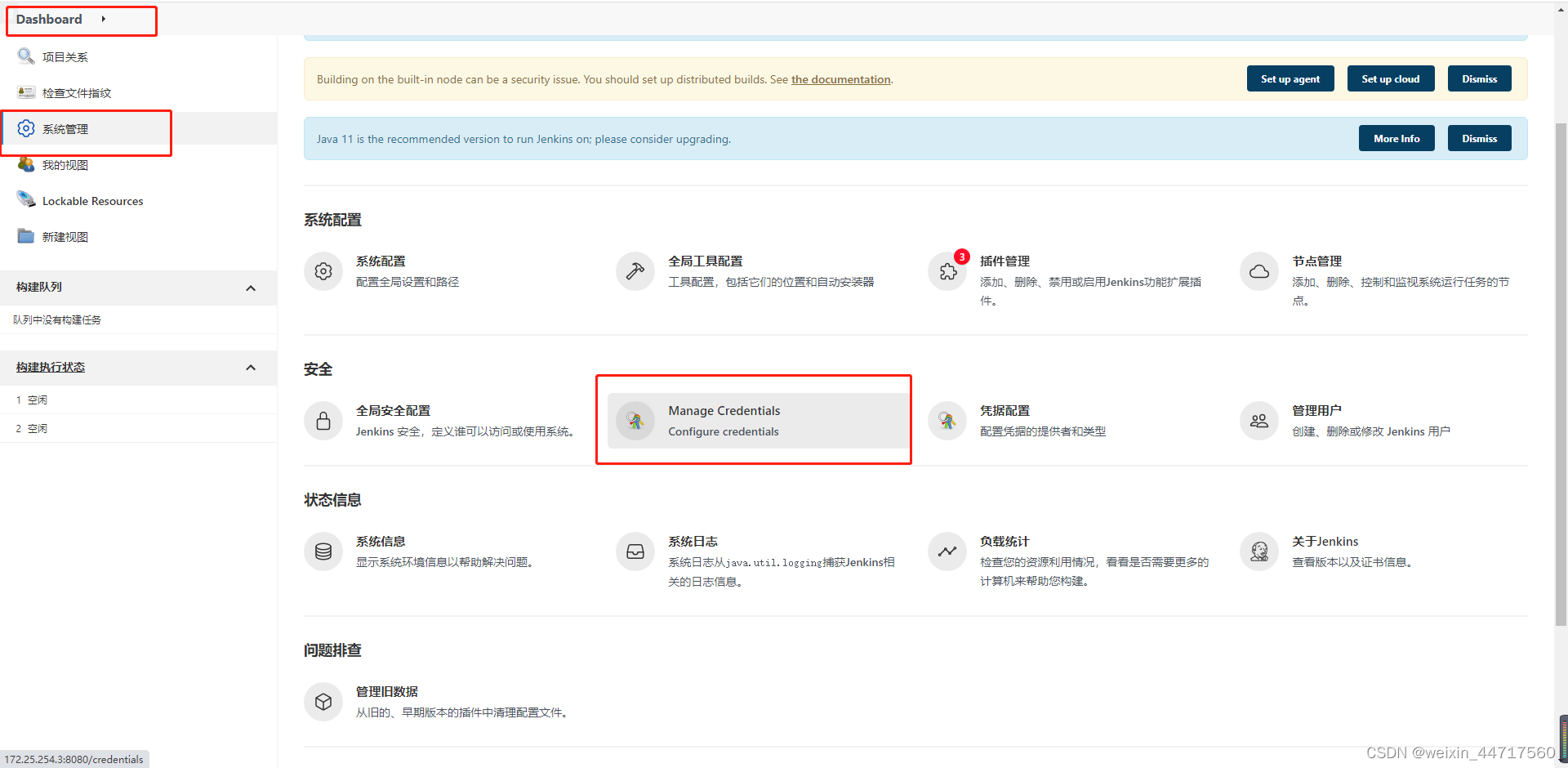
Task: Open the documentation link
Action: 841,79
